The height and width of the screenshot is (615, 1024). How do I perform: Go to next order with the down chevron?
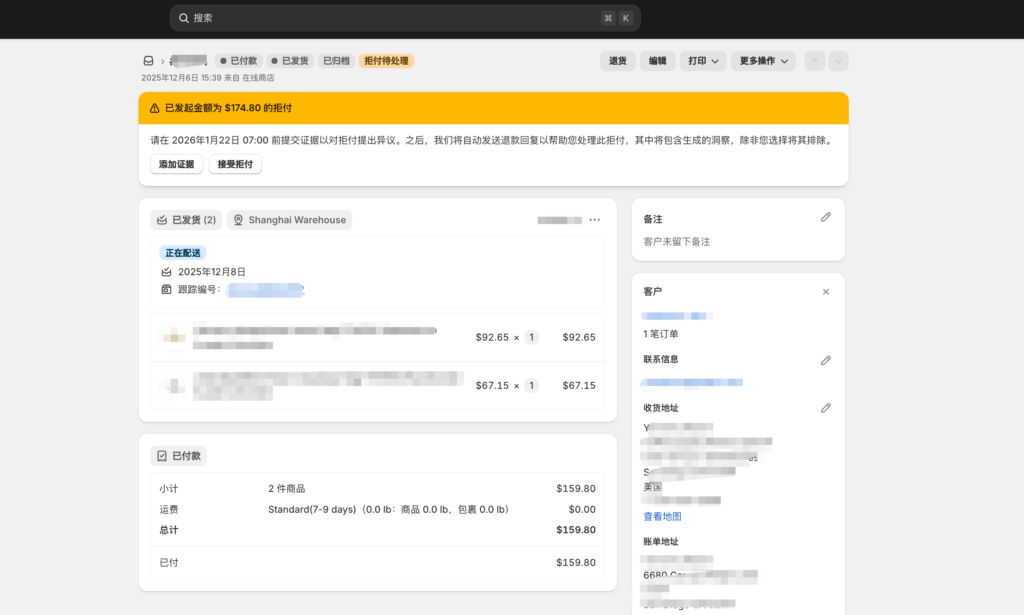pos(837,60)
